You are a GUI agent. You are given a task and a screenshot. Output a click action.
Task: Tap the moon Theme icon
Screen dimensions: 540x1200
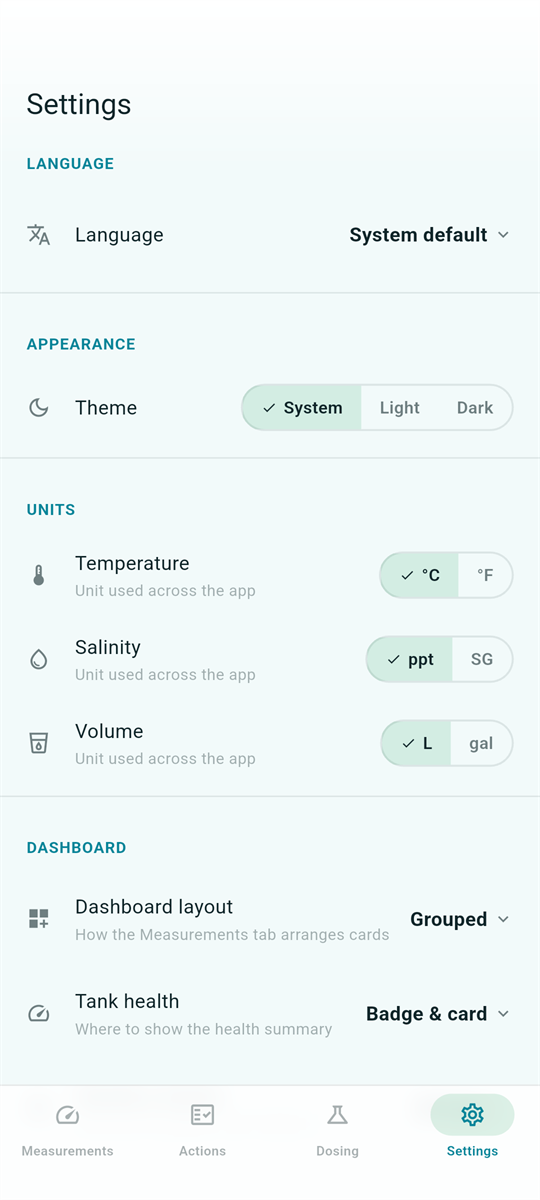coord(39,408)
